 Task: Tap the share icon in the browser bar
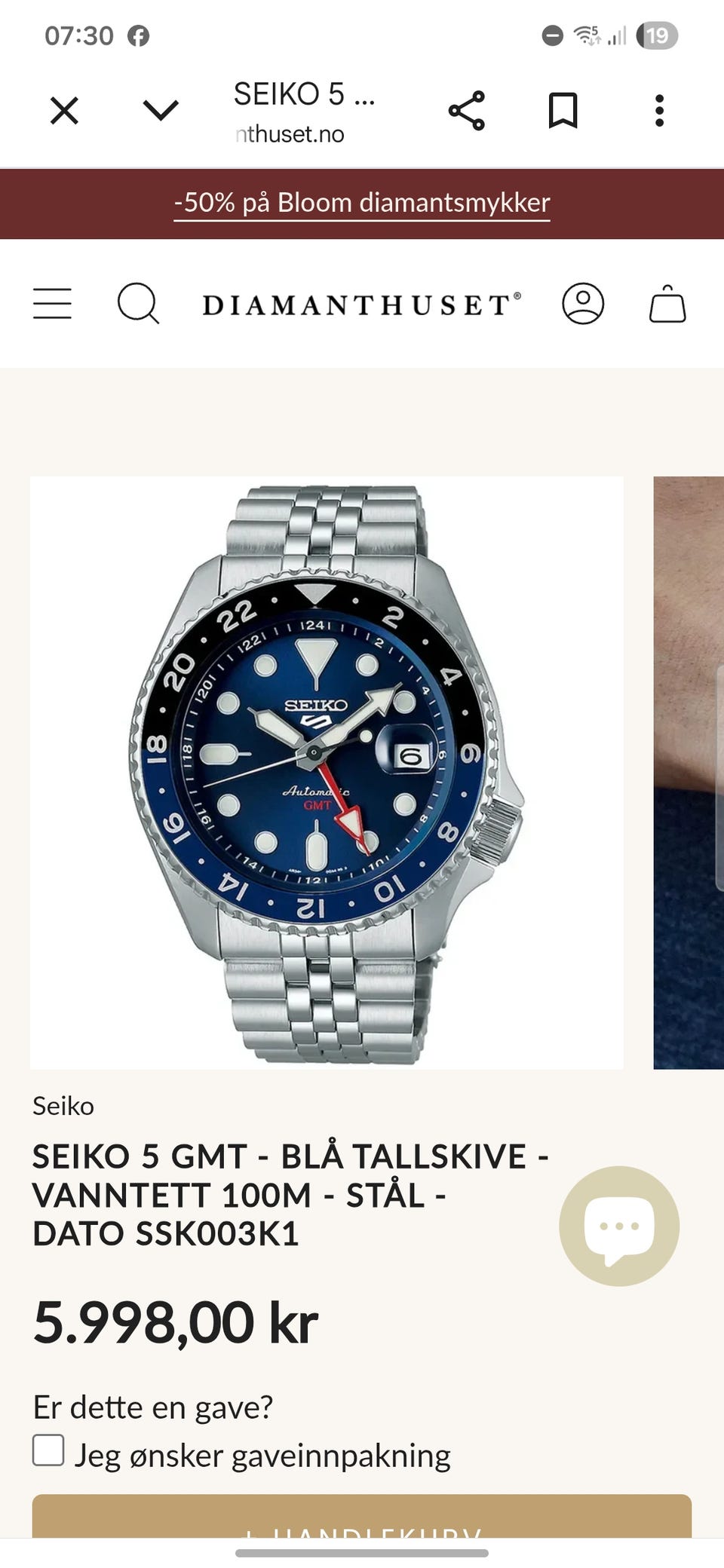467,112
